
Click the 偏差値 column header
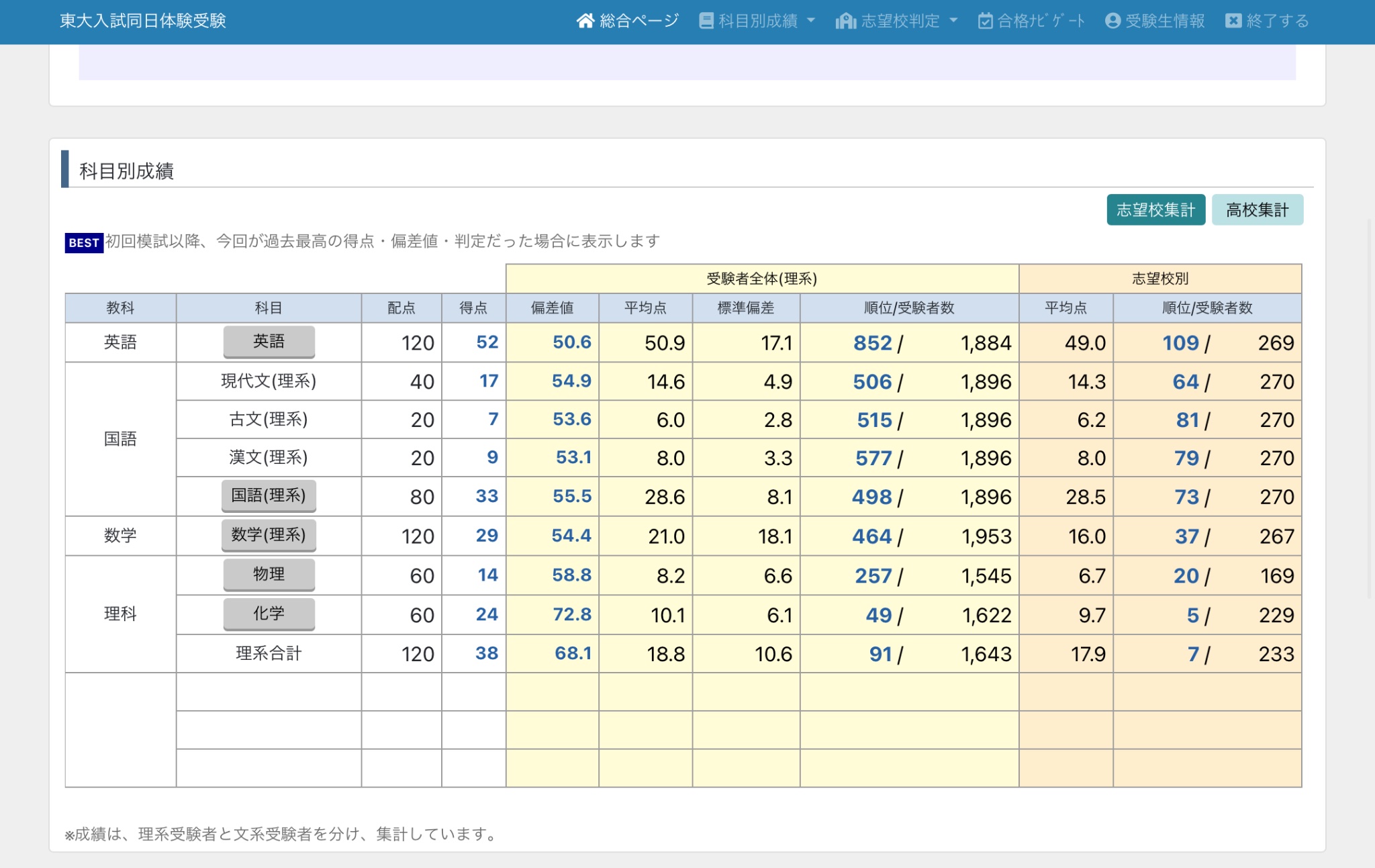tap(552, 307)
